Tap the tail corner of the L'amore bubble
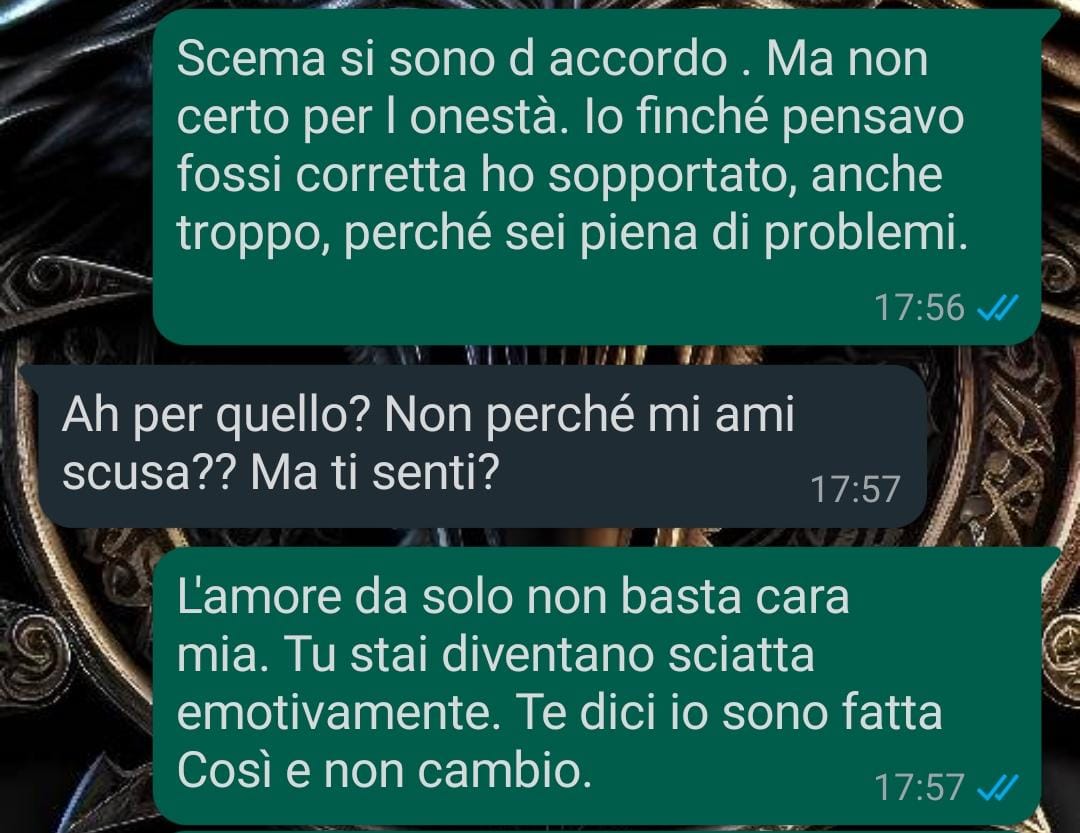The image size is (1080, 833). (1050, 559)
